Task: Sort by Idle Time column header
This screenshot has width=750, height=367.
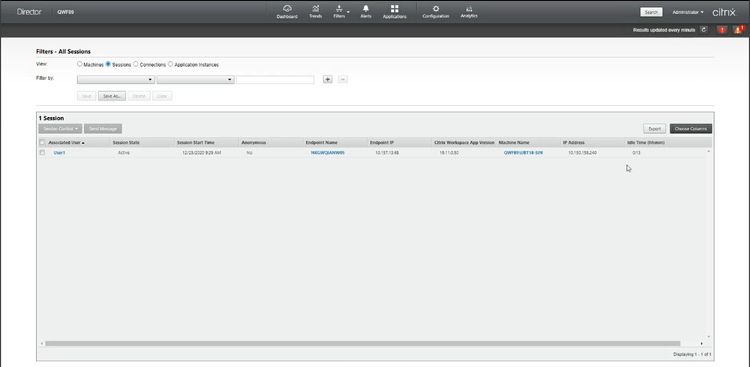Action: (x=646, y=143)
